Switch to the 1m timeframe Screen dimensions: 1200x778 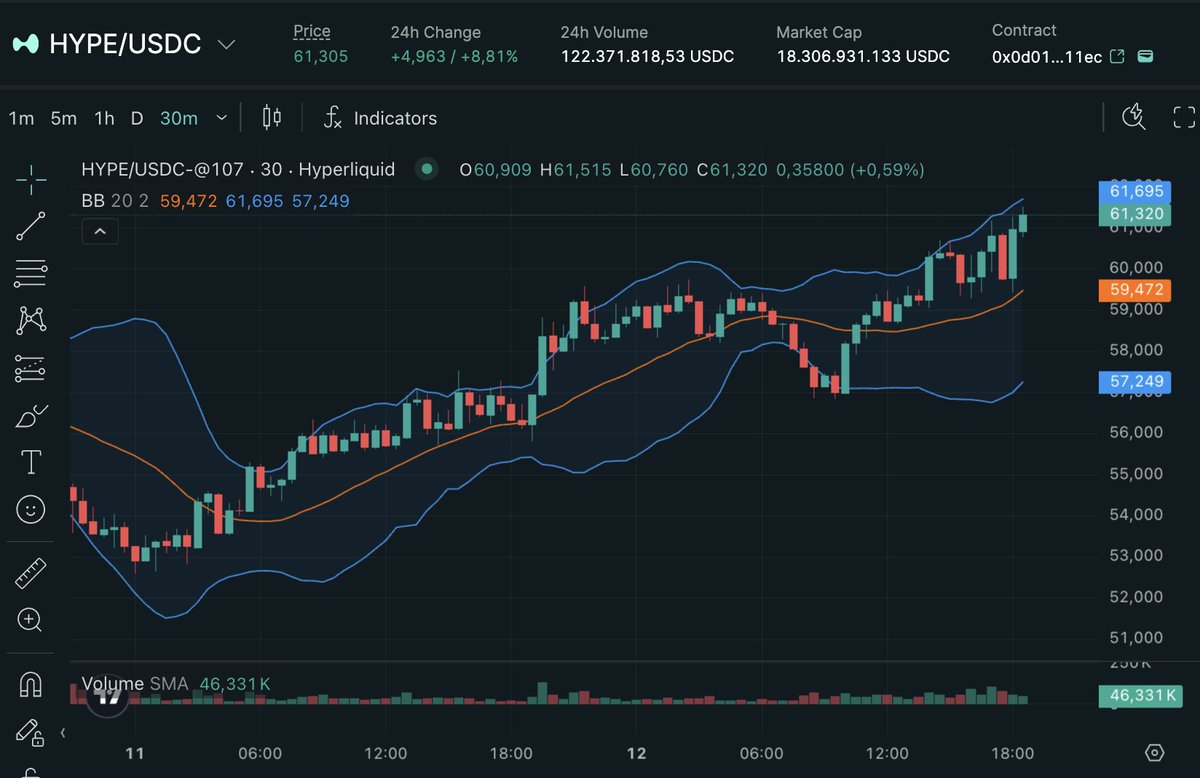click(x=21, y=118)
